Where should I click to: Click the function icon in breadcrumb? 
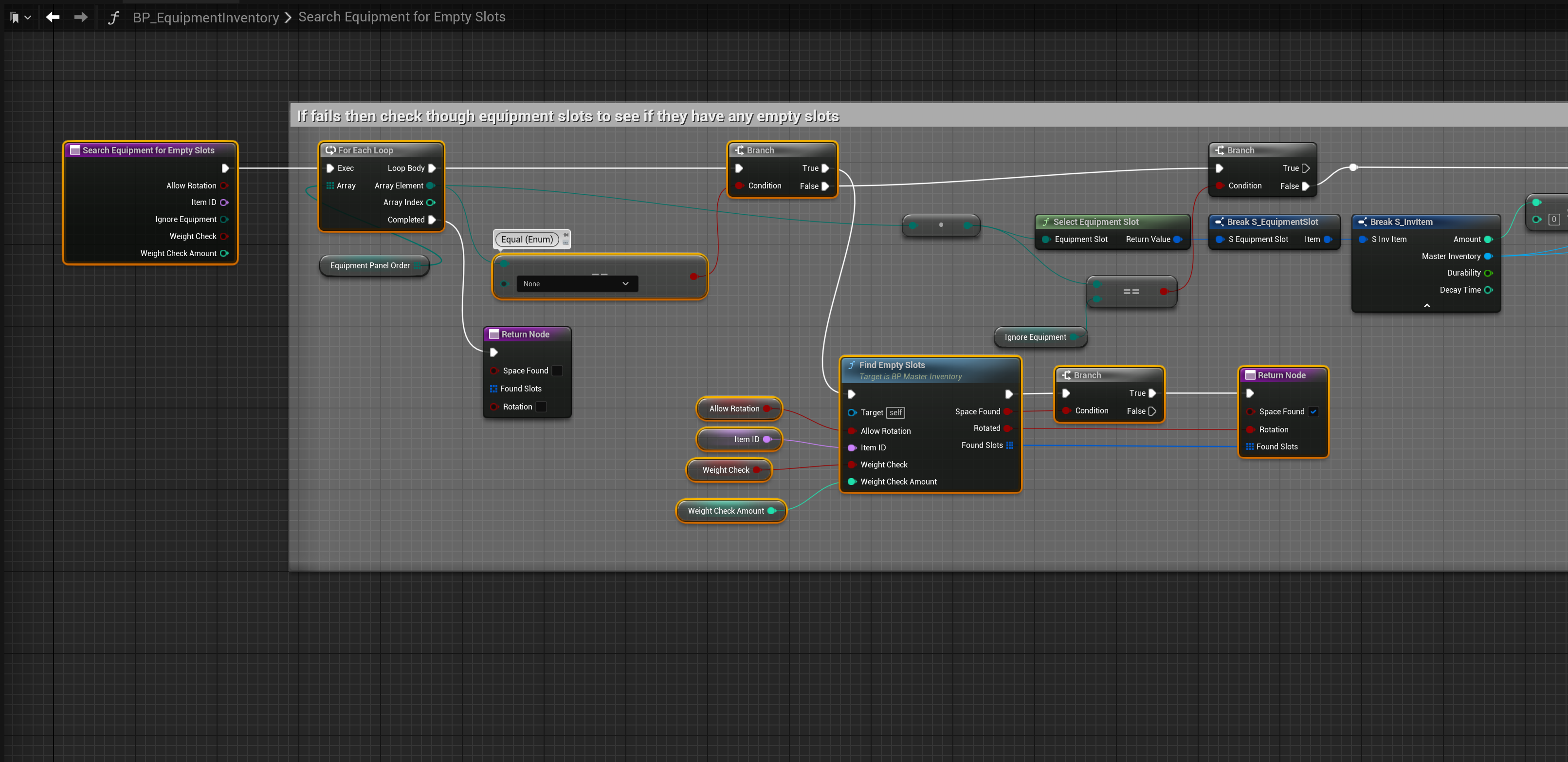[x=113, y=18]
